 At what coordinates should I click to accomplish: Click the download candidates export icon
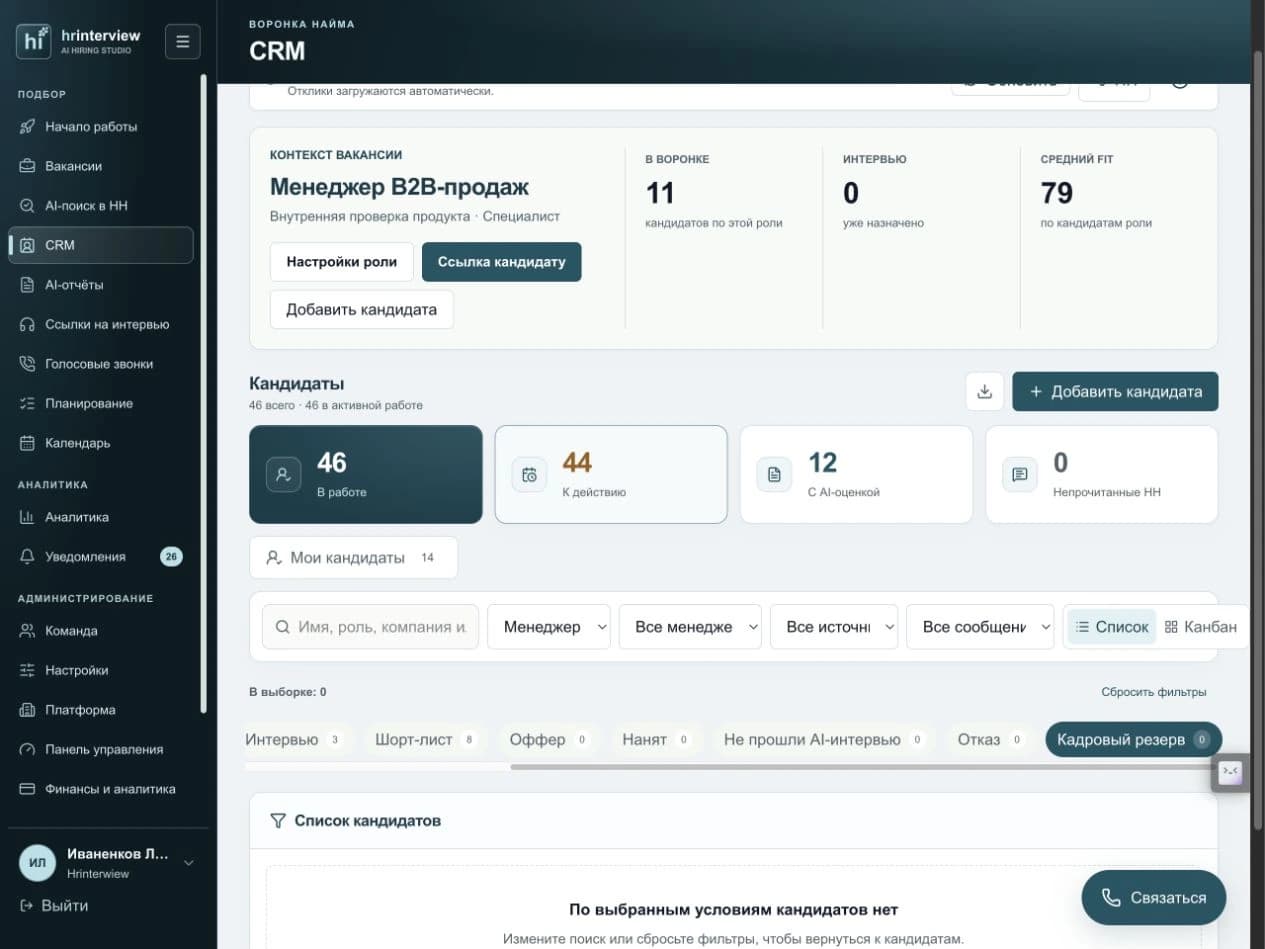coord(984,391)
